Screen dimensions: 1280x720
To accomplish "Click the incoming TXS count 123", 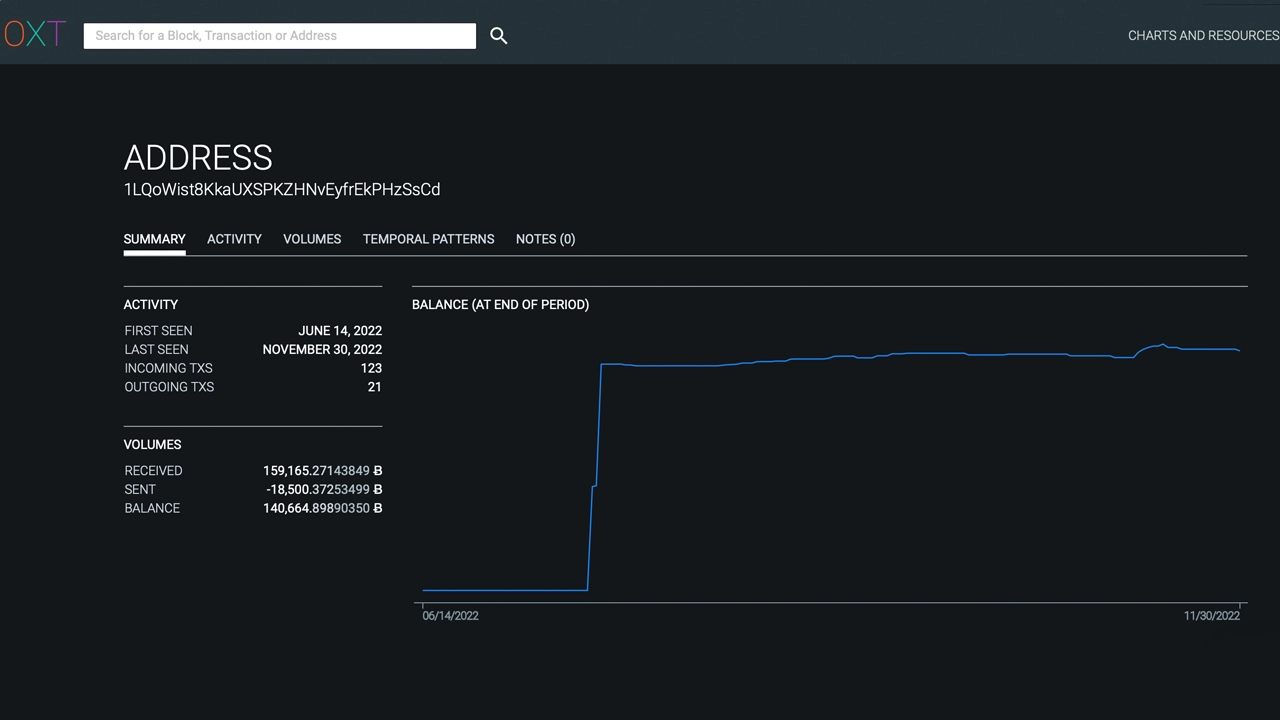I will point(371,368).
